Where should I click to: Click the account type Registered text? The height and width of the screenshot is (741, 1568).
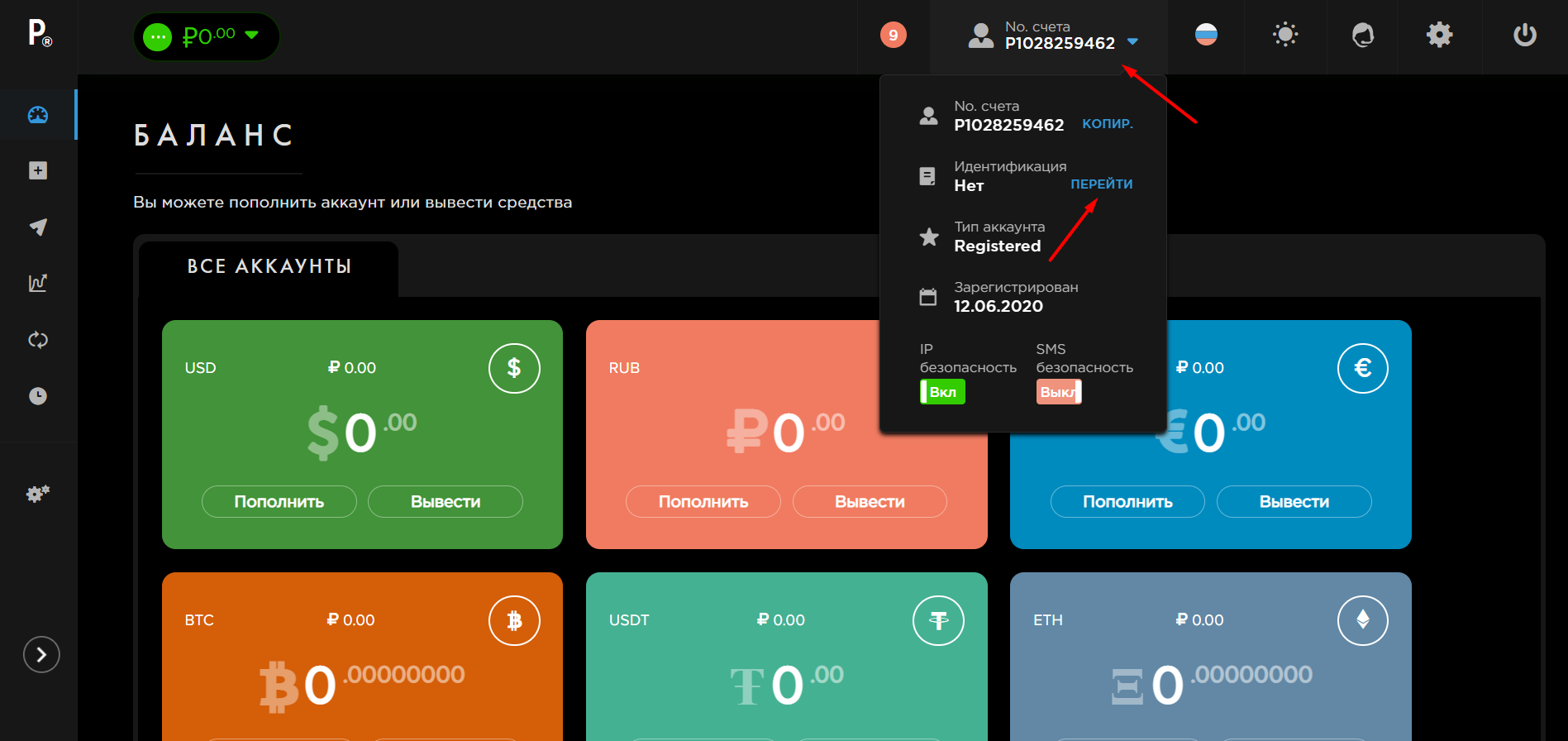click(998, 246)
